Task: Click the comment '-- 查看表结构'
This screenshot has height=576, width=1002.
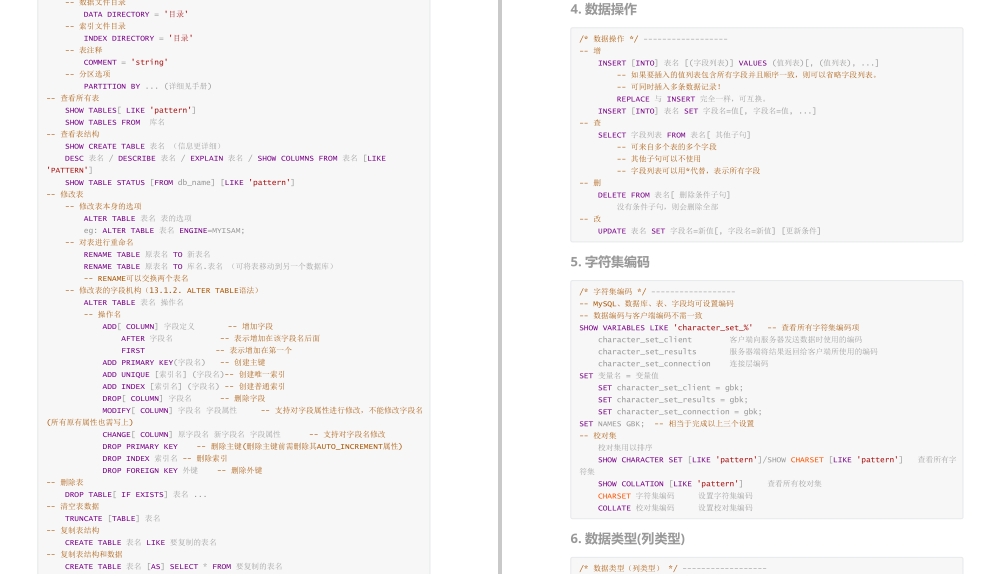Action: (73, 134)
